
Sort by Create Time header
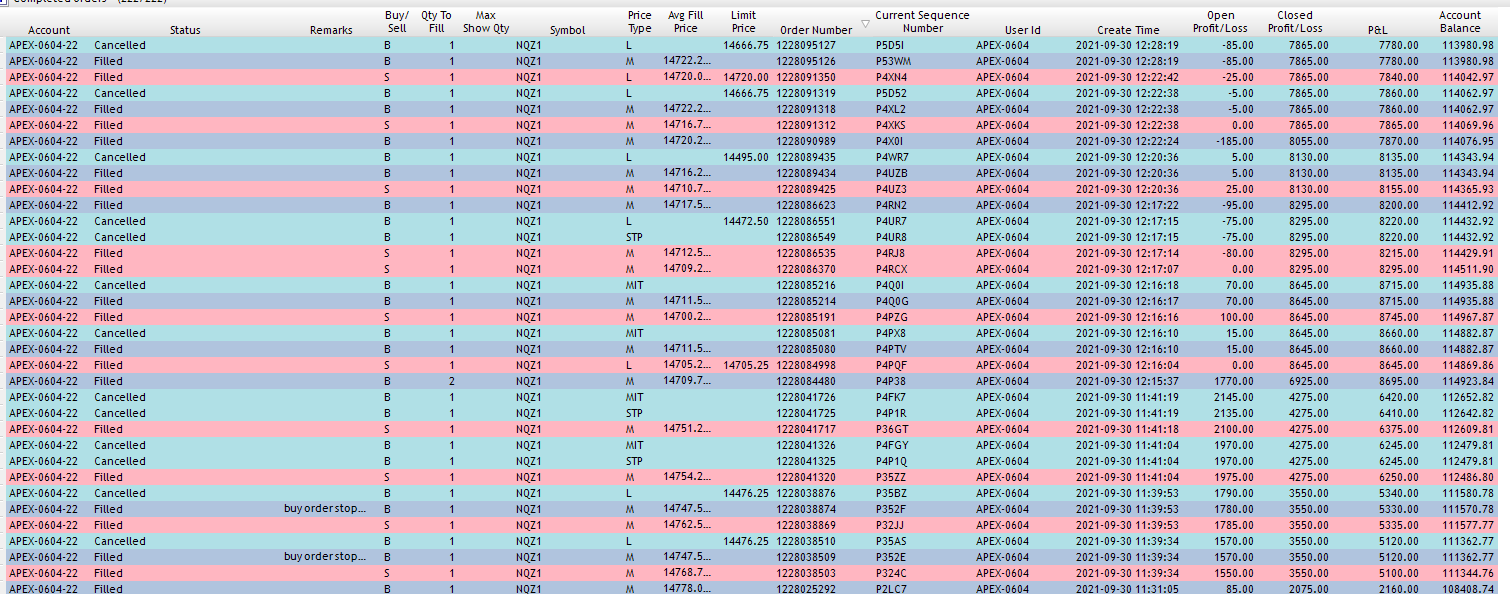[x=1128, y=30]
